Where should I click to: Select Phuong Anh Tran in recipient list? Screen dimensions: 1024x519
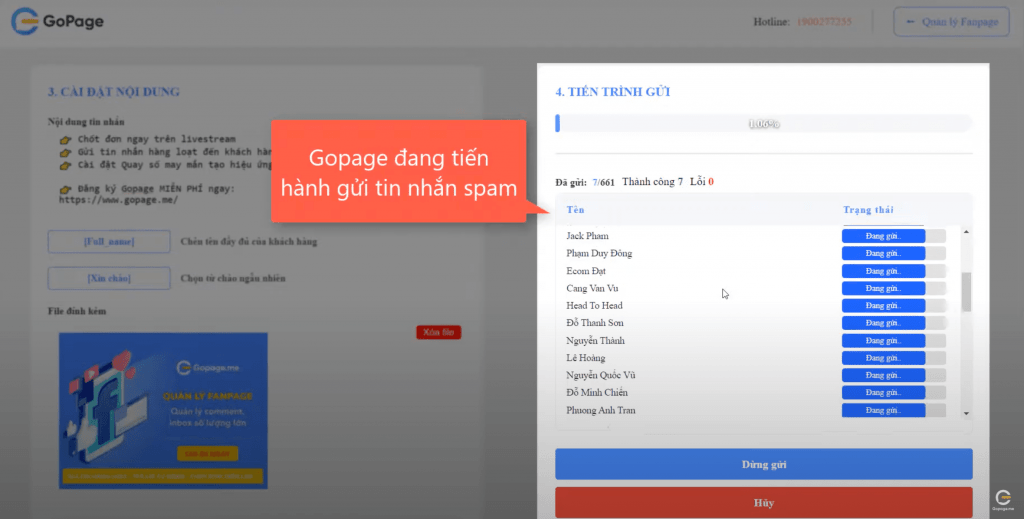click(x=601, y=410)
